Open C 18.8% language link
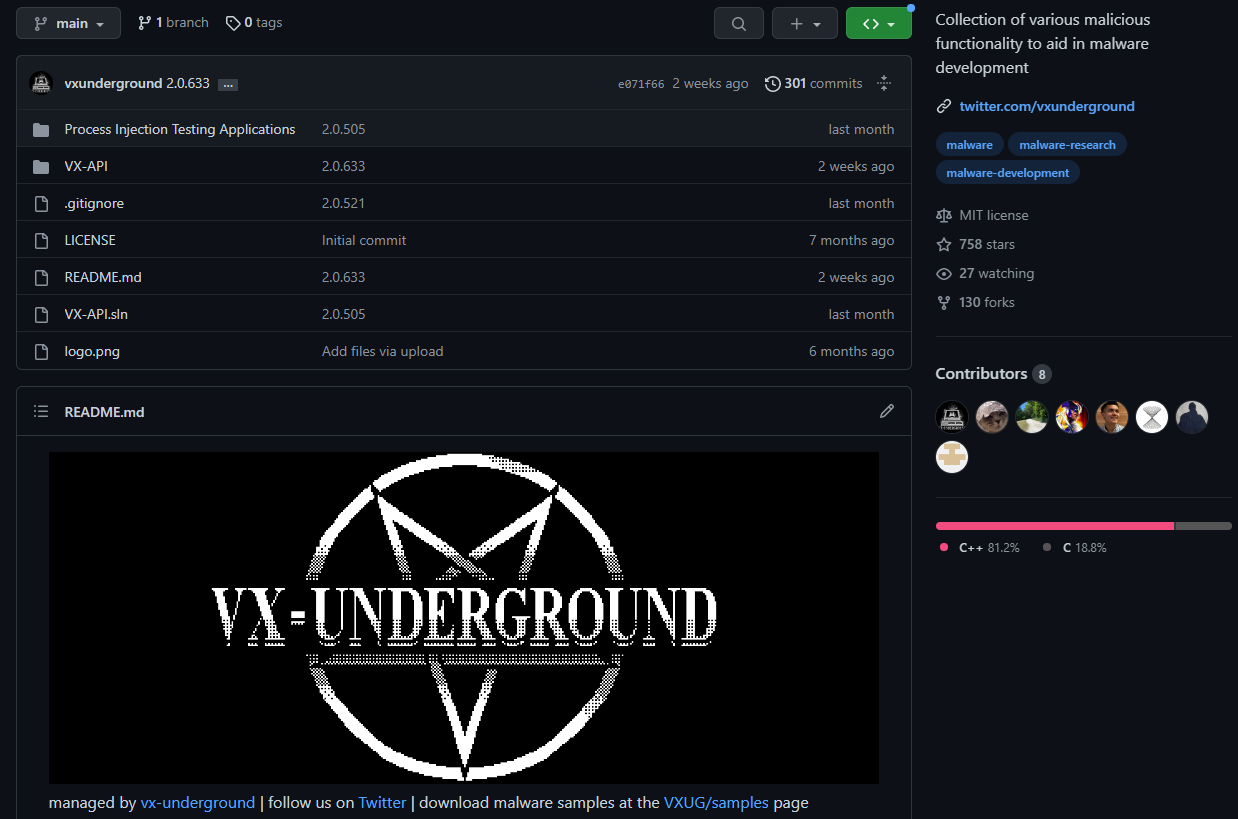The image size is (1238, 819). (x=1075, y=547)
